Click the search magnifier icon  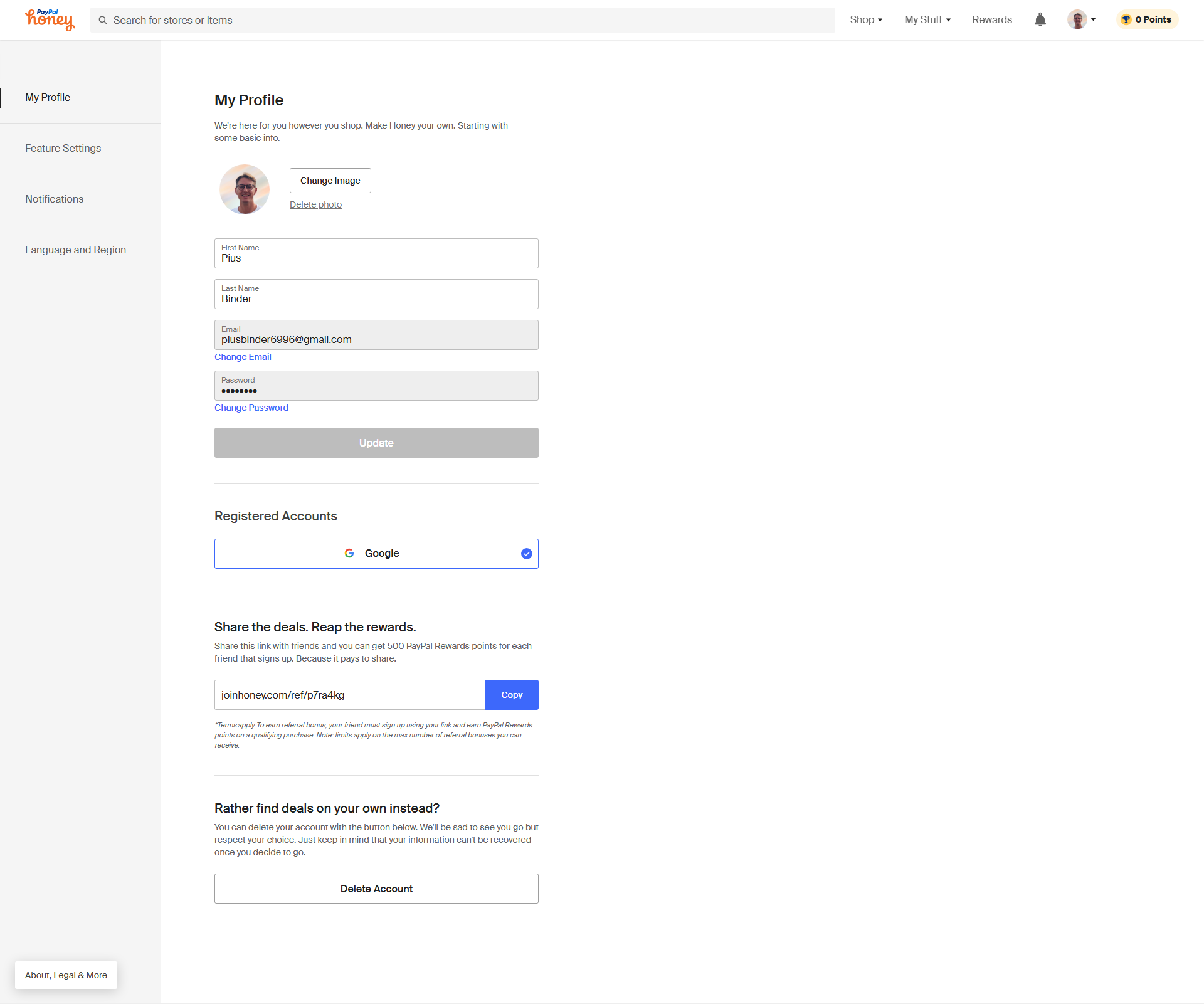pyautogui.click(x=103, y=20)
